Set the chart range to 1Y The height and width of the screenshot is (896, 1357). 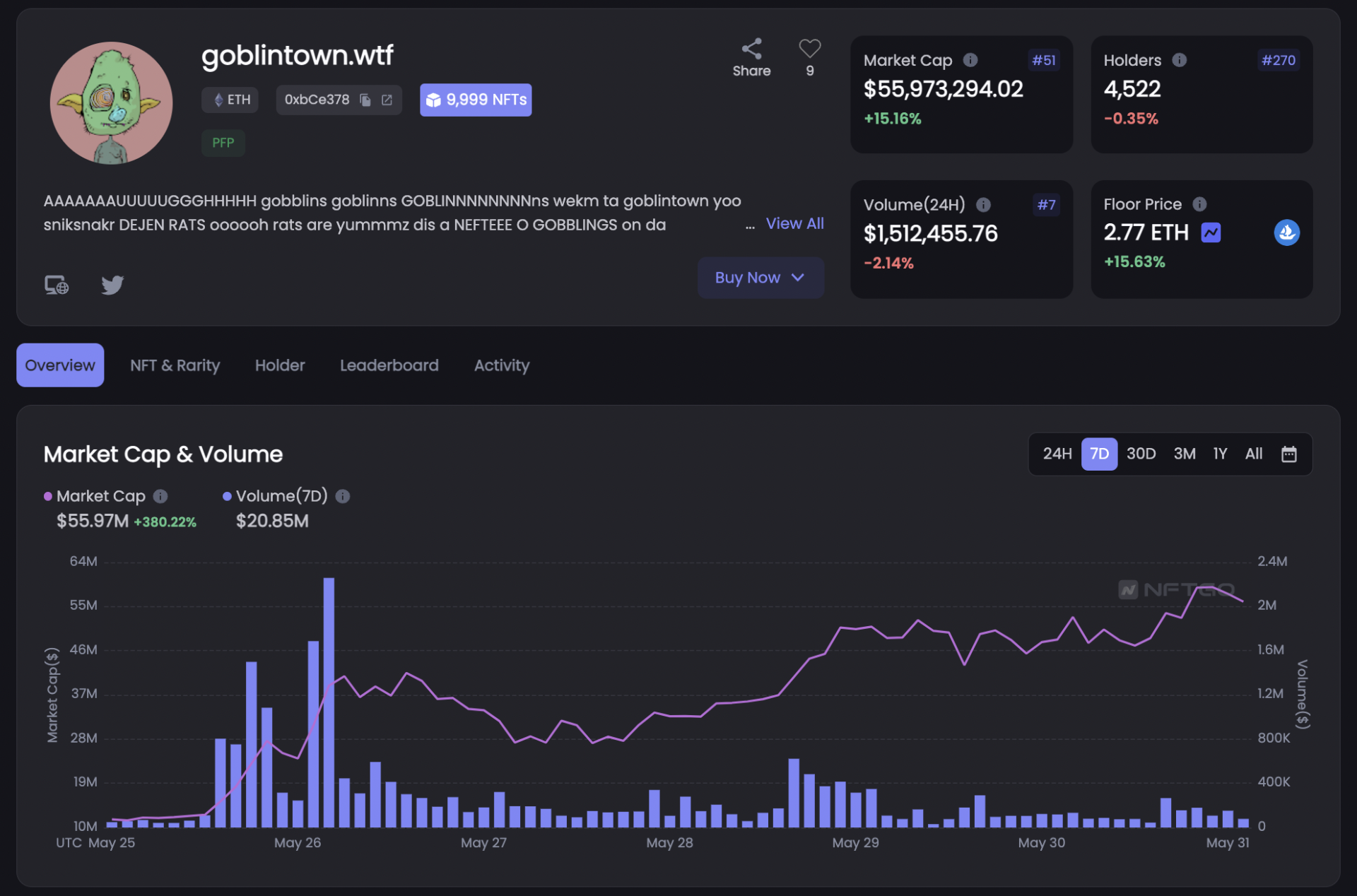[x=1220, y=454]
